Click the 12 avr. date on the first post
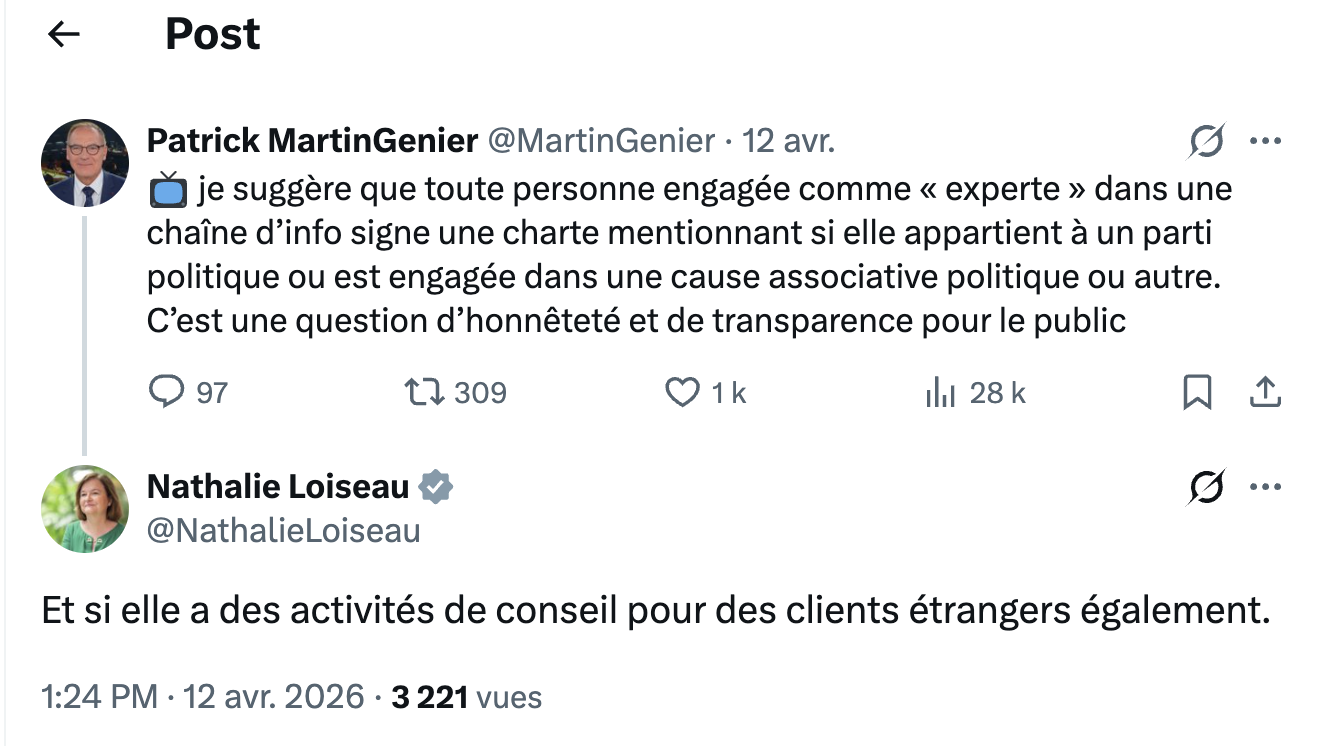The height and width of the screenshot is (746, 1322). coord(789,141)
